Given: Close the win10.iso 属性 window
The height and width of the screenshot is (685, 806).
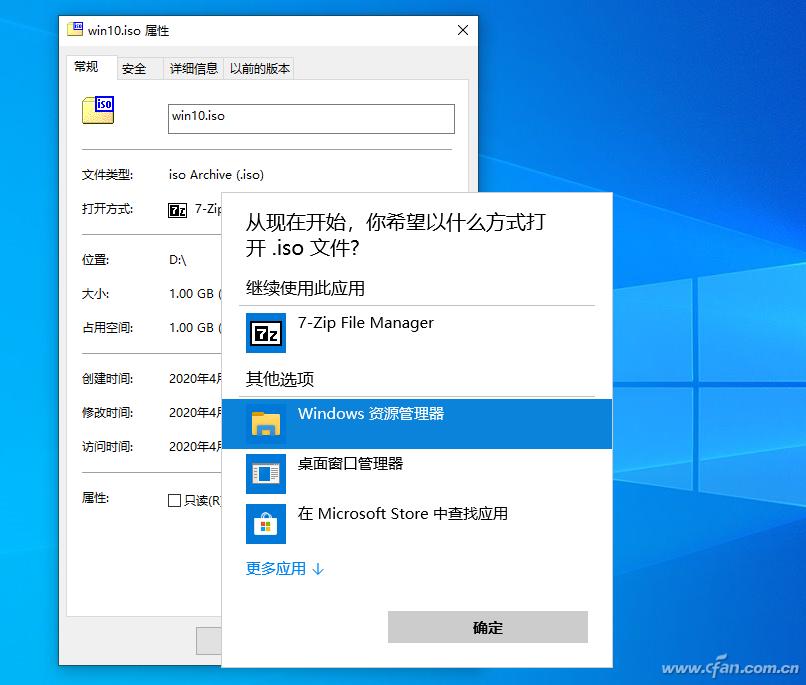Looking at the screenshot, I should [463, 30].
